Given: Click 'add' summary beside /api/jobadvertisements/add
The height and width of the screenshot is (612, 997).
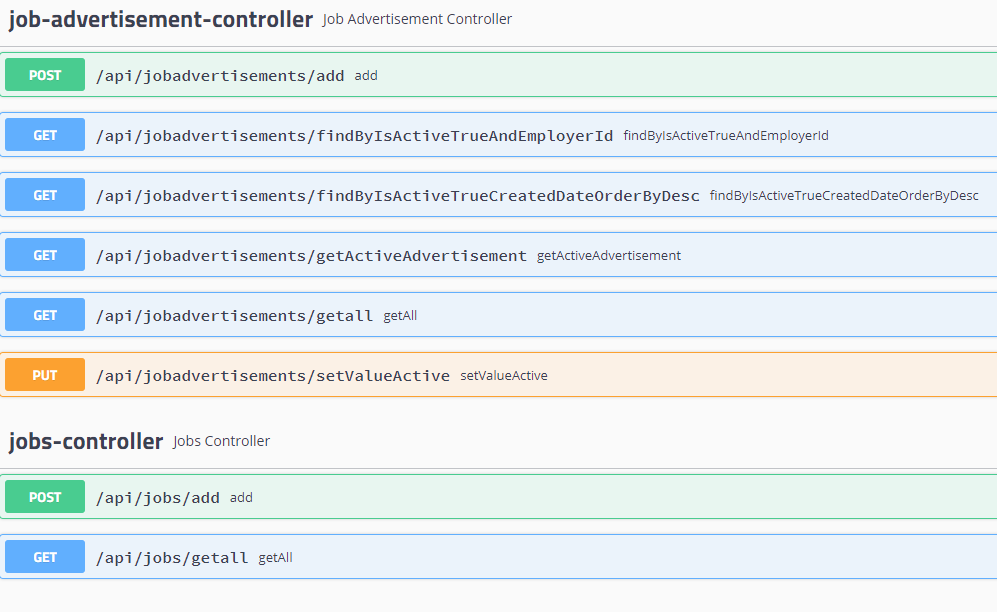Looking at the screenshot, I should [366, 76].
